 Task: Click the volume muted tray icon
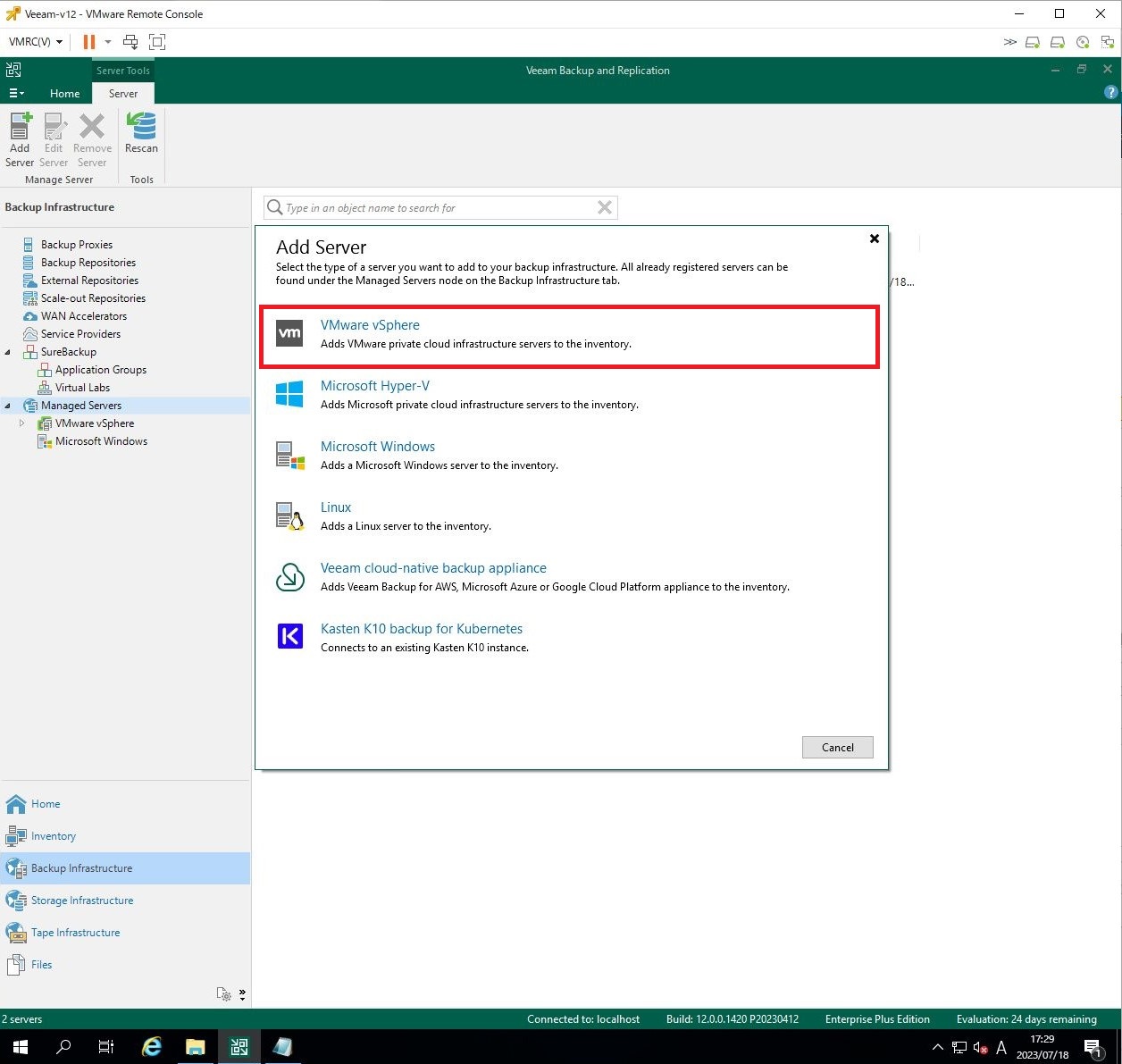(980, 1047)
